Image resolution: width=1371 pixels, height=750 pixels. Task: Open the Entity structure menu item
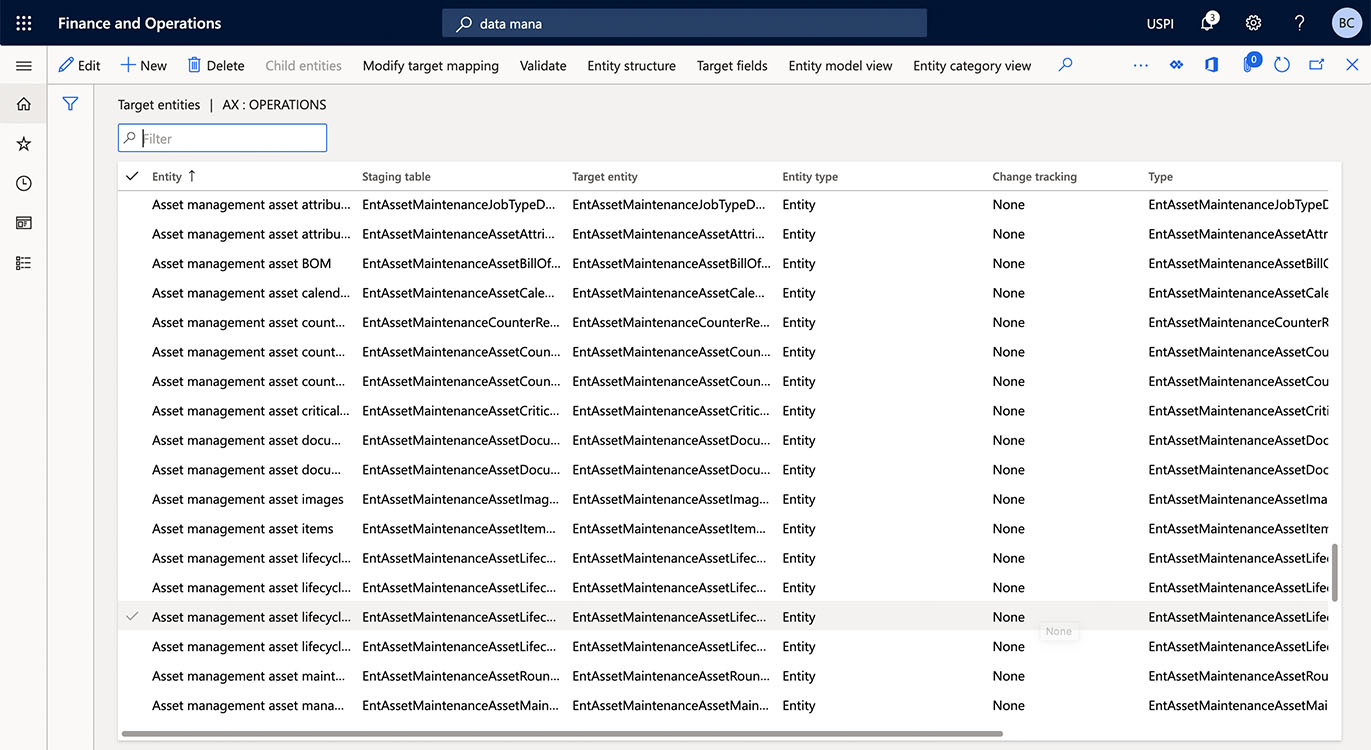click(x=631, y=66)
